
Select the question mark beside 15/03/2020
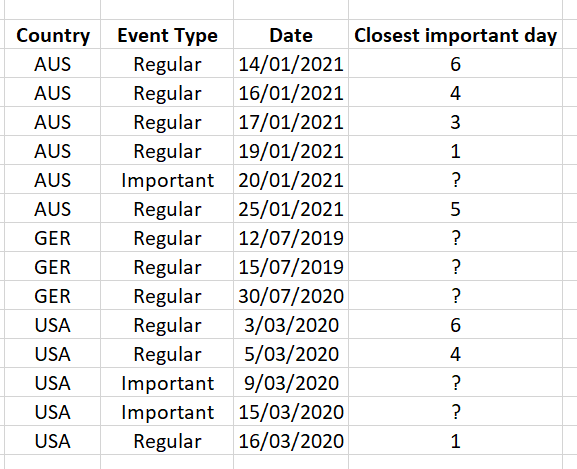(x=455, y=412)
